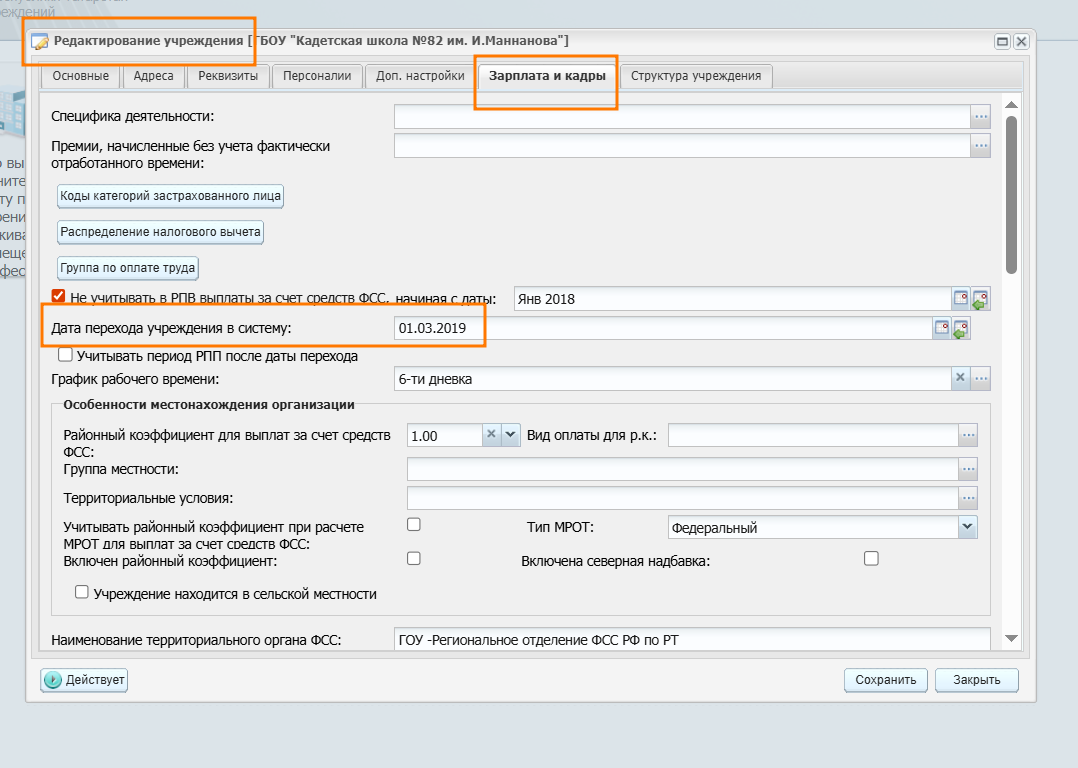The width and height of the screenshot is (1078, 768).
Task: Open lookup for Вид оплаты для р.к.
Action: point(968,435)
